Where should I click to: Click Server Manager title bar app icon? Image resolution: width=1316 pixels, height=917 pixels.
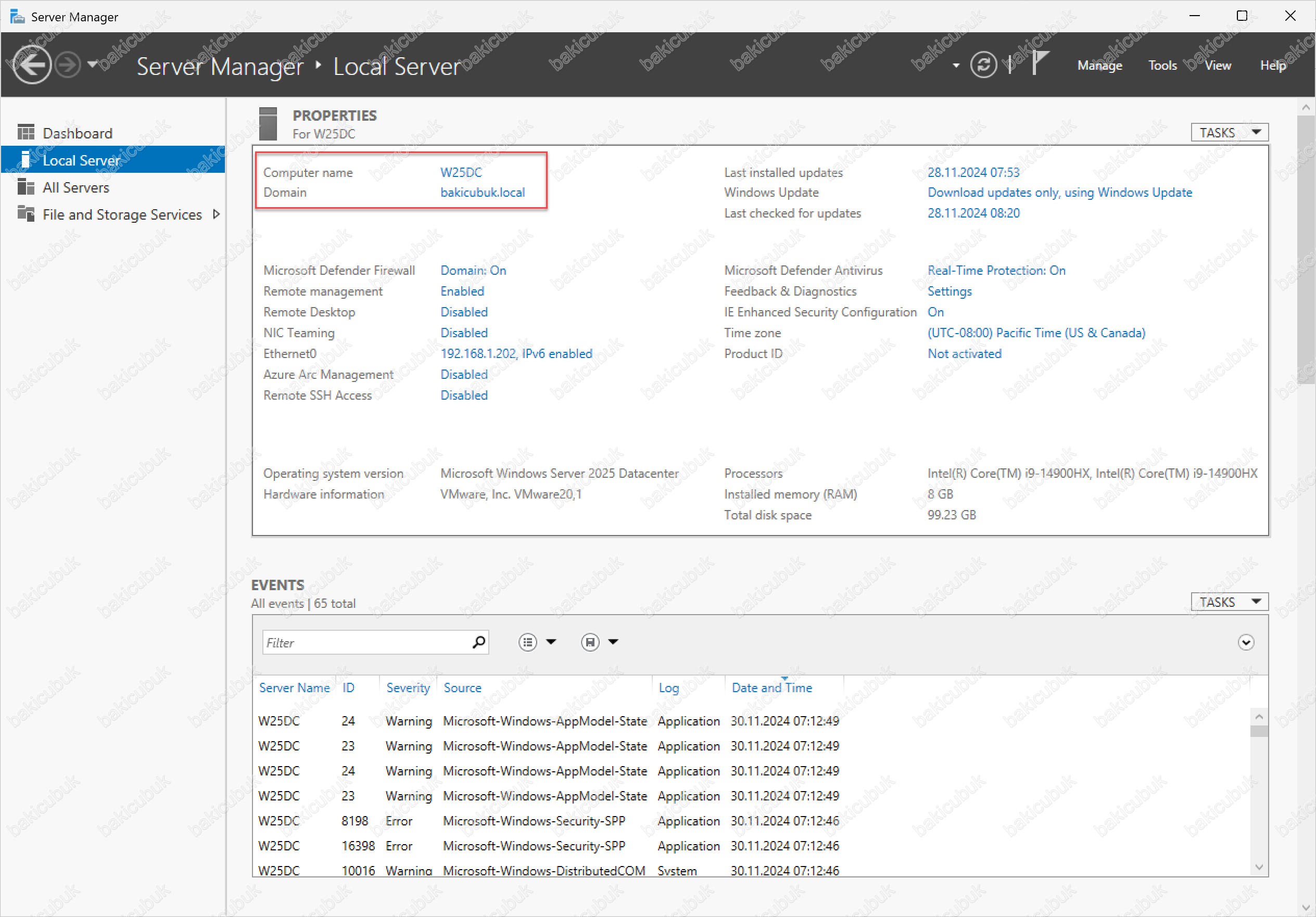tap(18, 16)
